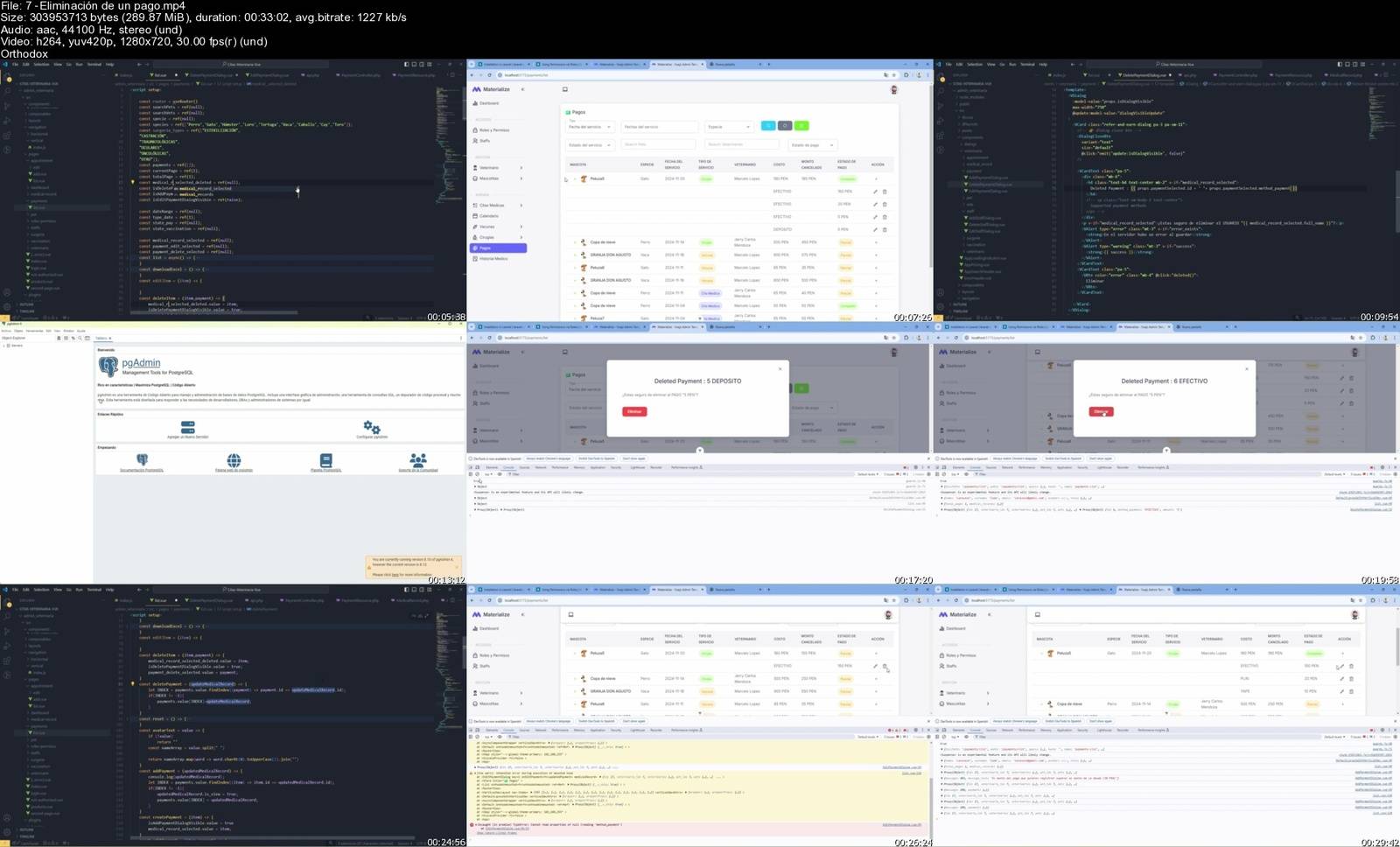The height and width of the screenshot is (847, 1400).
Task: Click the globe icon for pgAdmin website
Action: point(234,460)
